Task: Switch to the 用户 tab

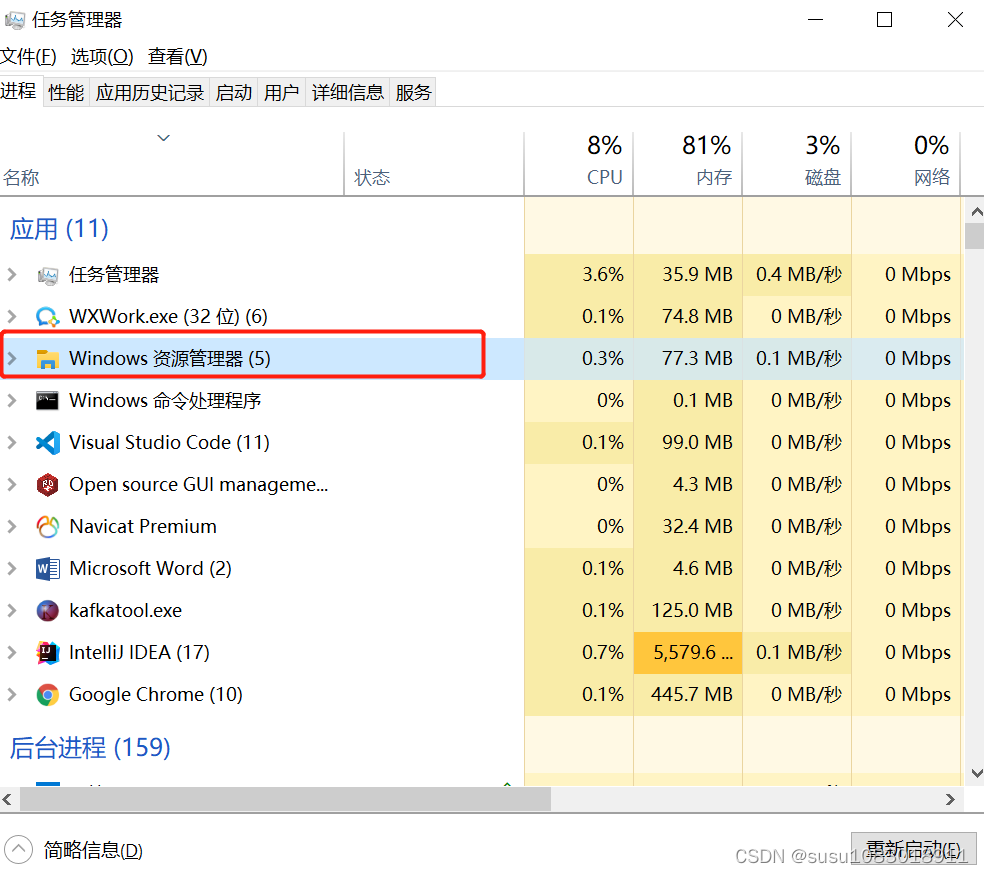Action: pyautogui.click(x=281, y=93)
